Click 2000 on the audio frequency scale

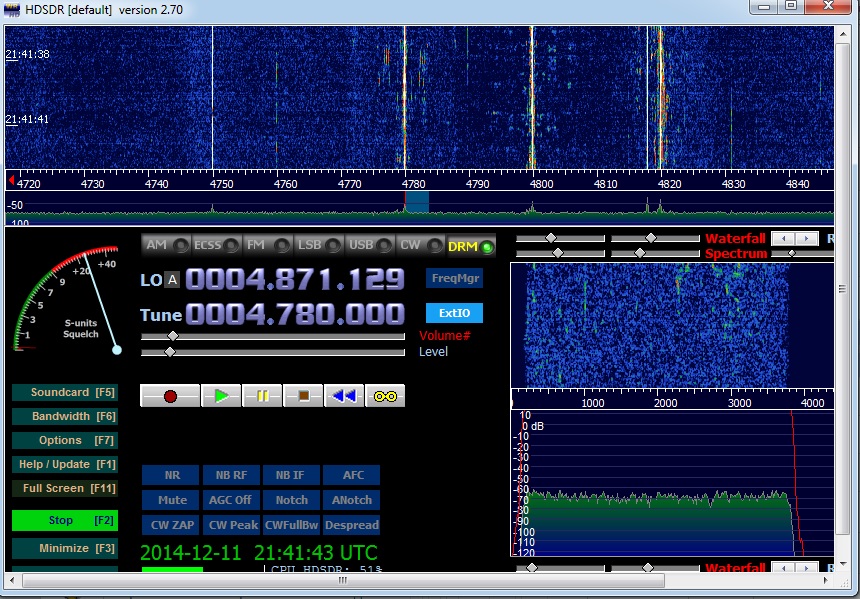coord(665,403)
